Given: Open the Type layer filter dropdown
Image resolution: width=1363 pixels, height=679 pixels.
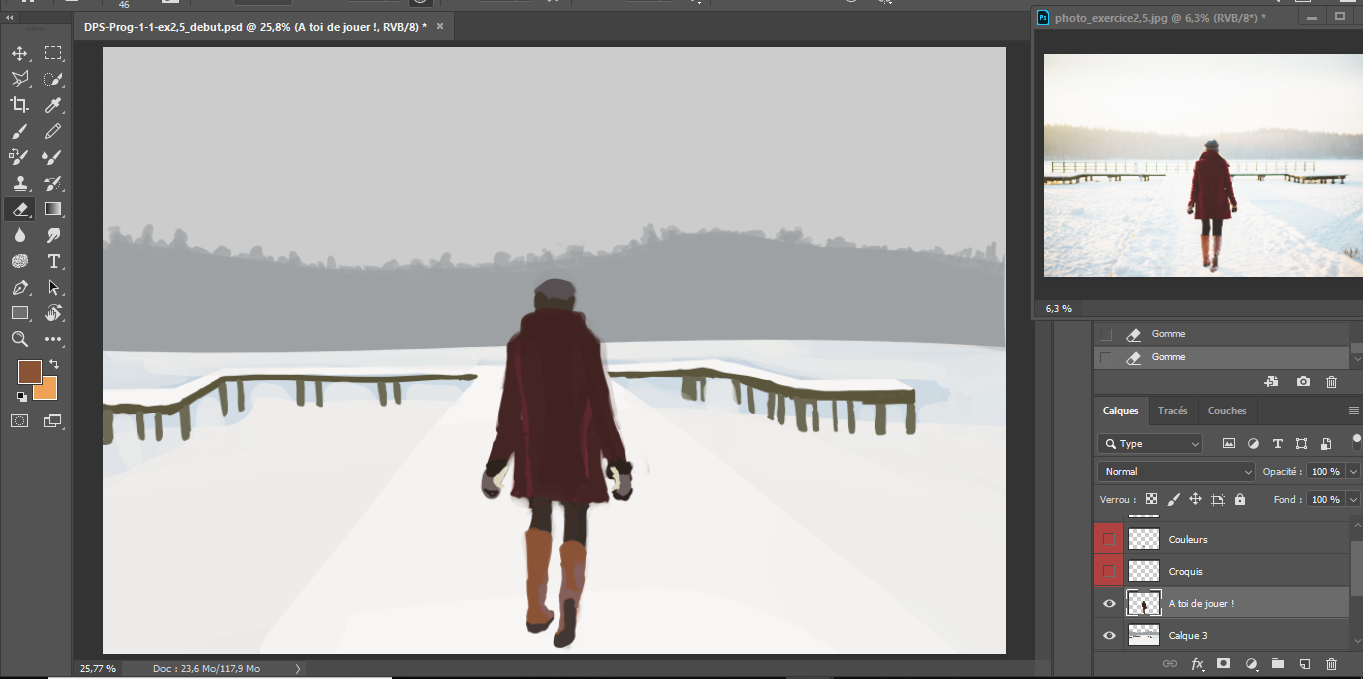Looking at the screenshot, I should (1150, 444).
